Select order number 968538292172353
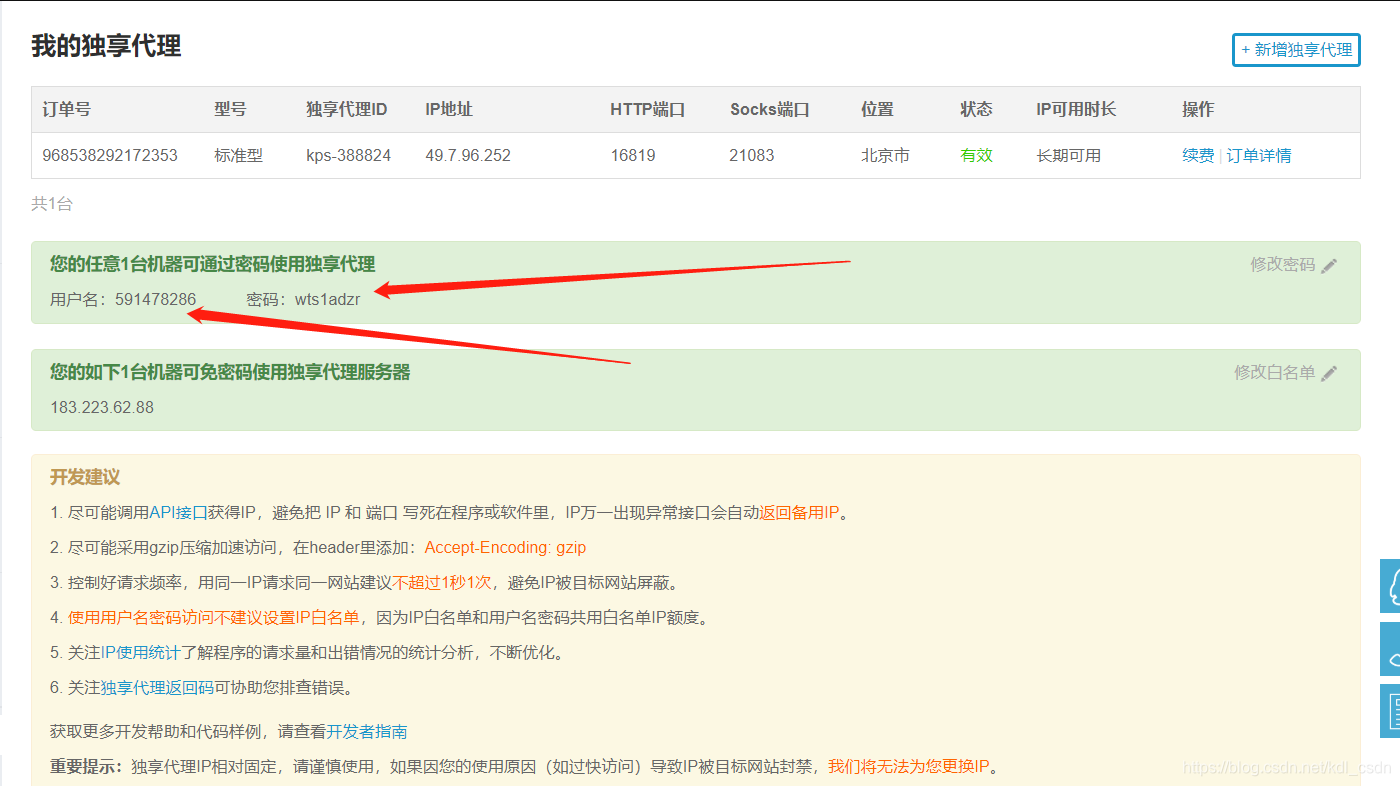 [x=110, y=156]
